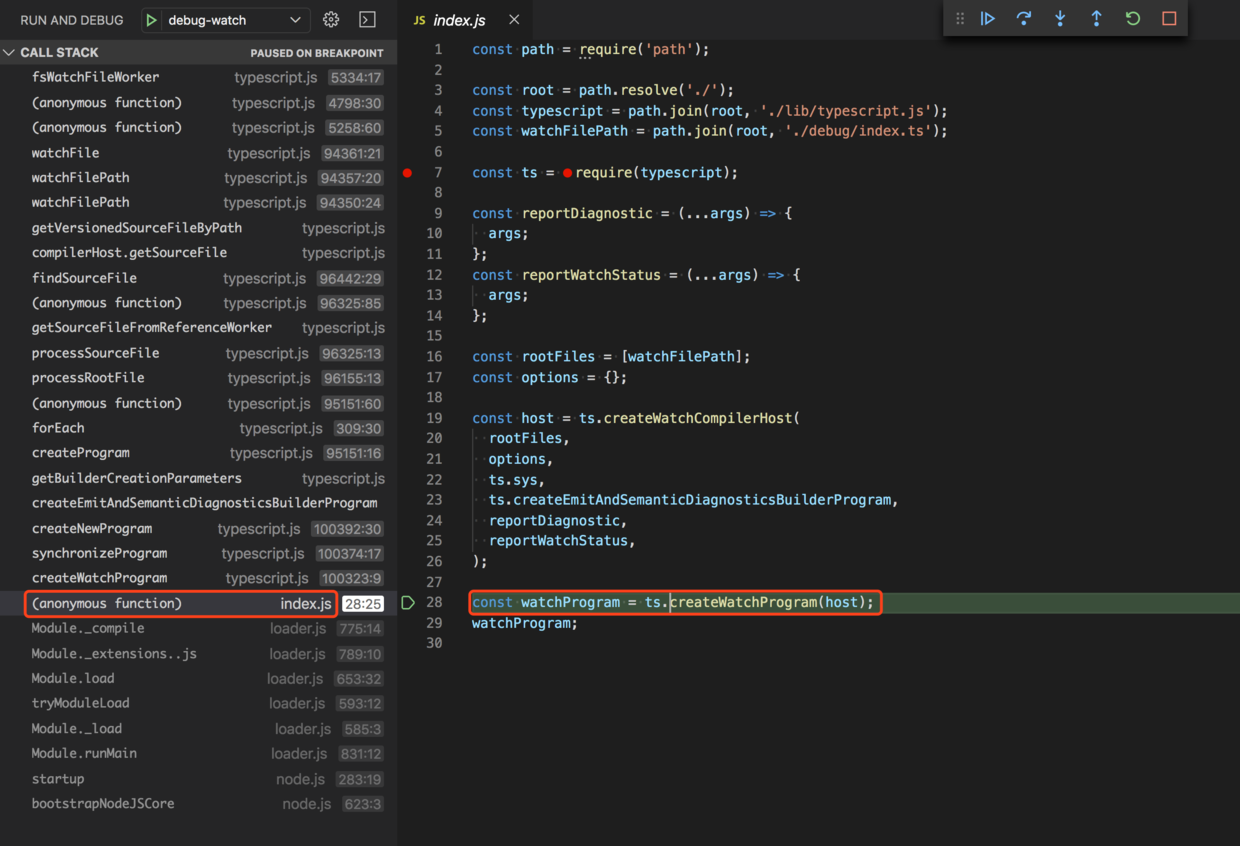The width and height of the screenshot is (1240, 846).
Task: Toggle the breakpoint on line 7
Action: 407,172
